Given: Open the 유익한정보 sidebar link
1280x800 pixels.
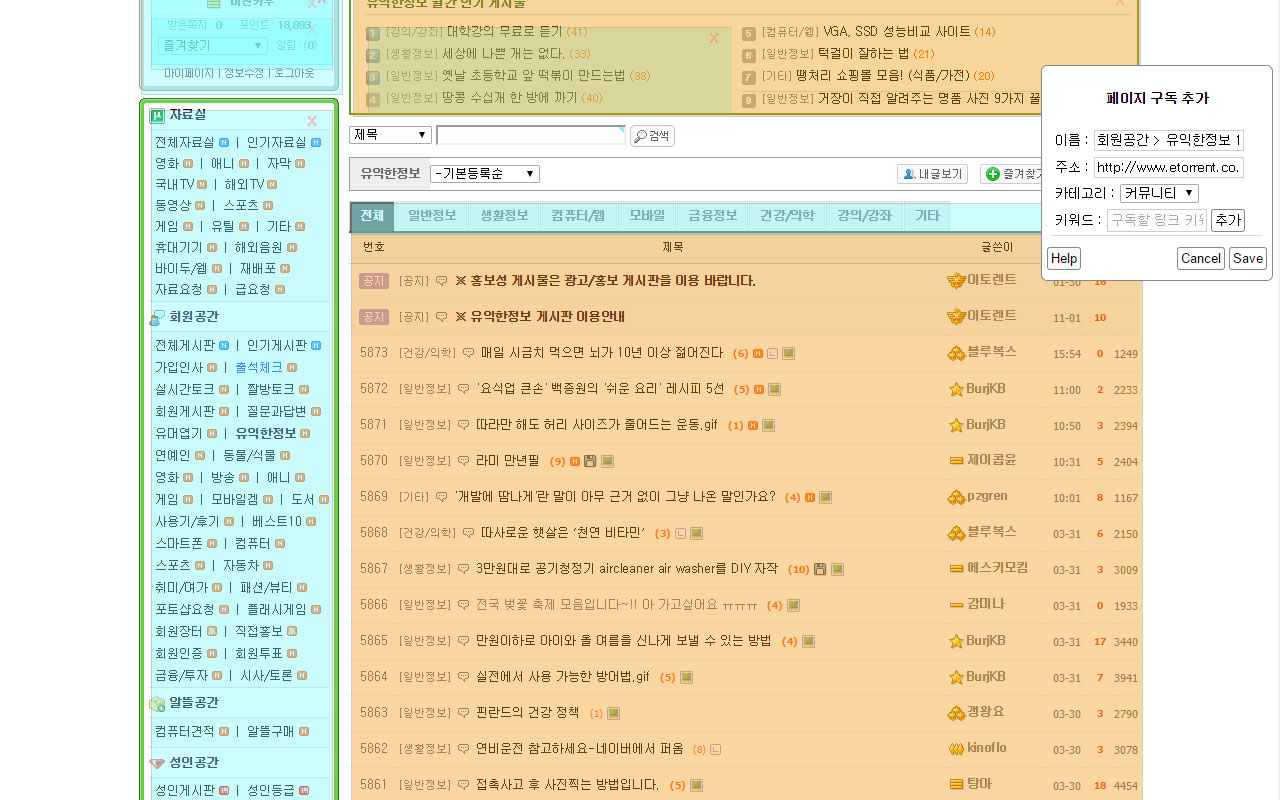Looking at the screenshot, I should tap(266, 433).
